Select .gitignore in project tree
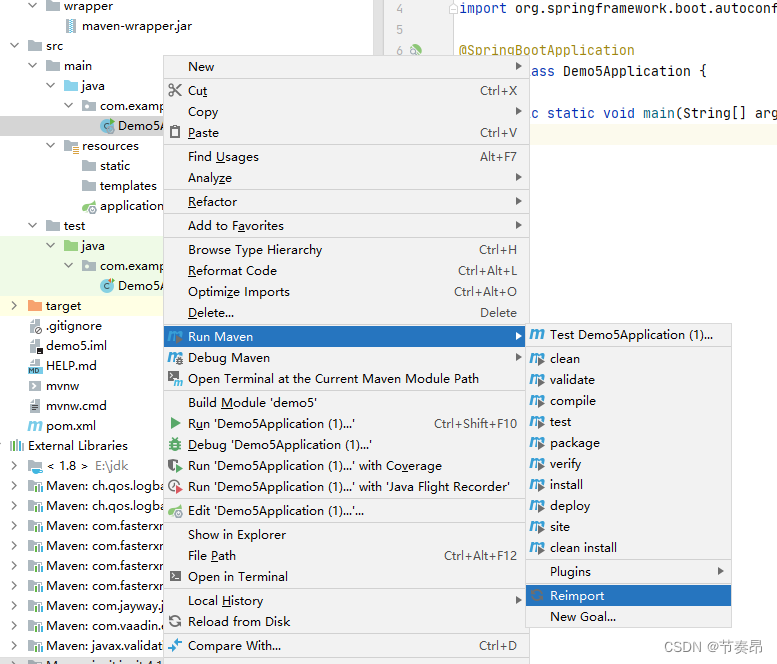 tap(74, 326)
